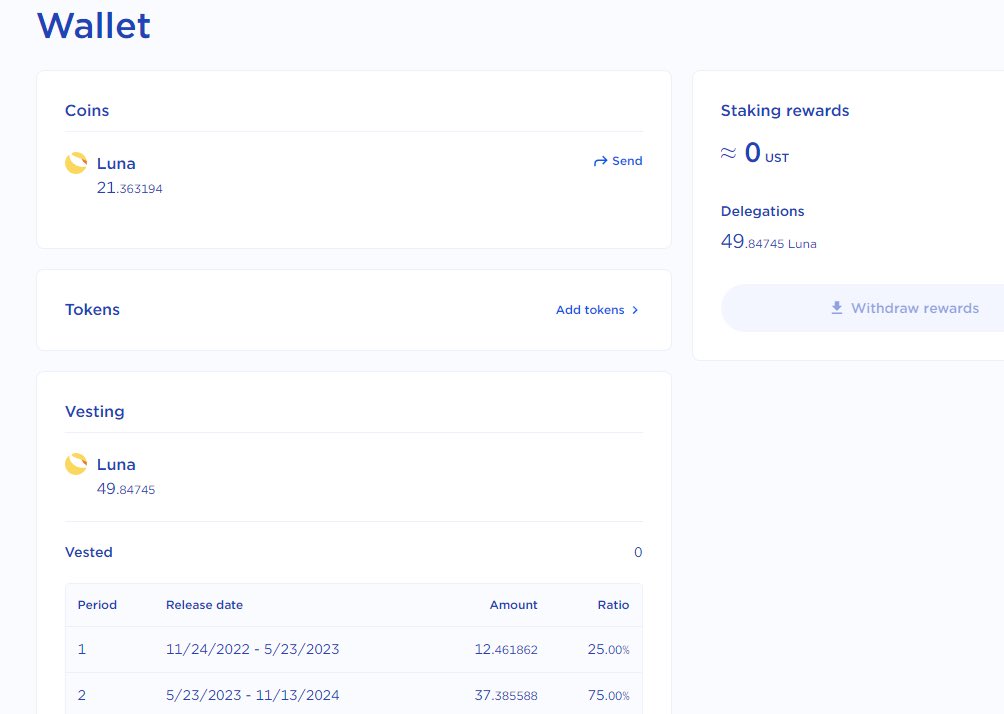
Task: Open Add tokens
Action: tap(597, 310)
